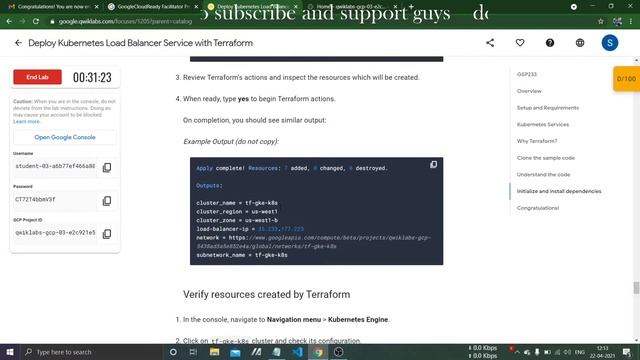Follow the Learn more link

tap(27, 122)
